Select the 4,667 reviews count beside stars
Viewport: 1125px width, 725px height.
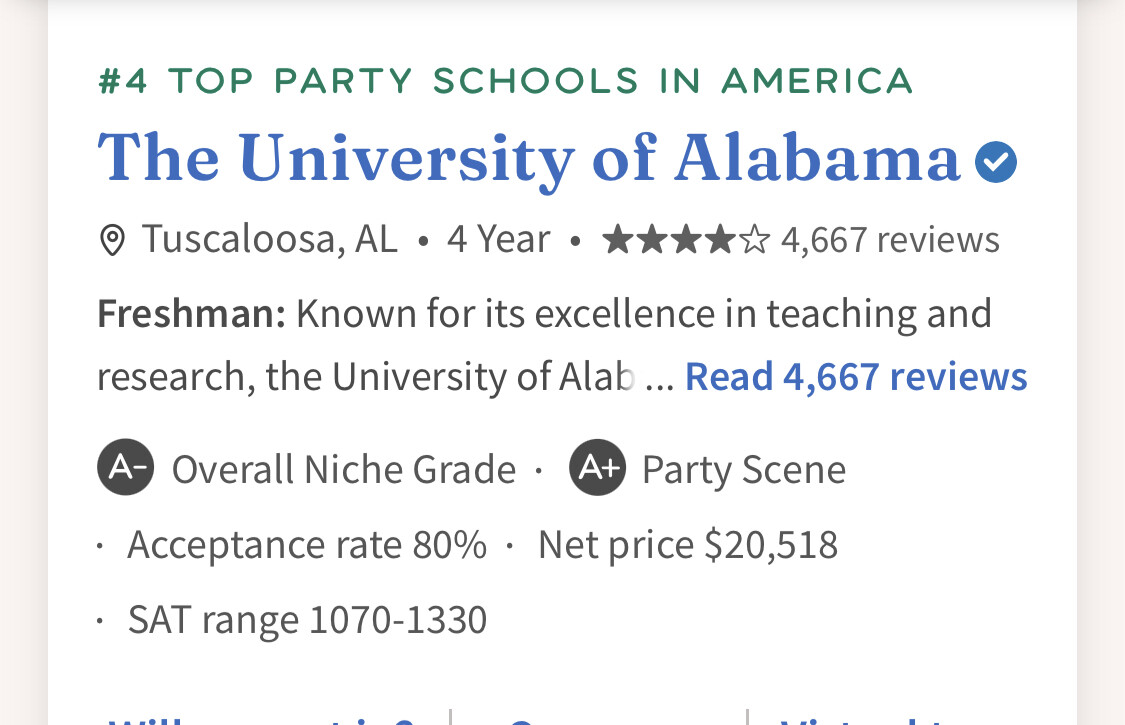pos(890,240)
